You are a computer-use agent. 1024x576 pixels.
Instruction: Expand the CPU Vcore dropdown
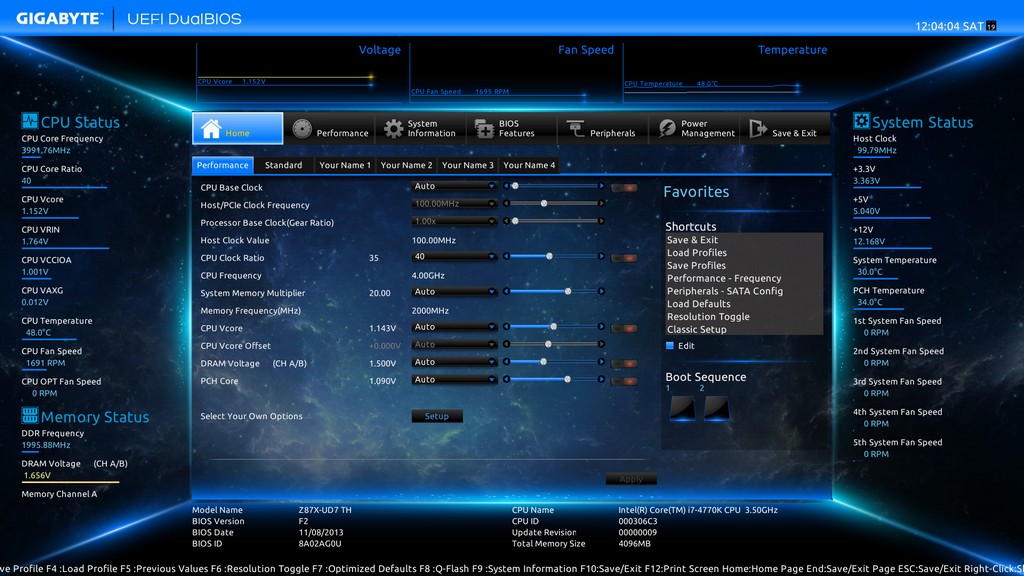coord(455,327)
